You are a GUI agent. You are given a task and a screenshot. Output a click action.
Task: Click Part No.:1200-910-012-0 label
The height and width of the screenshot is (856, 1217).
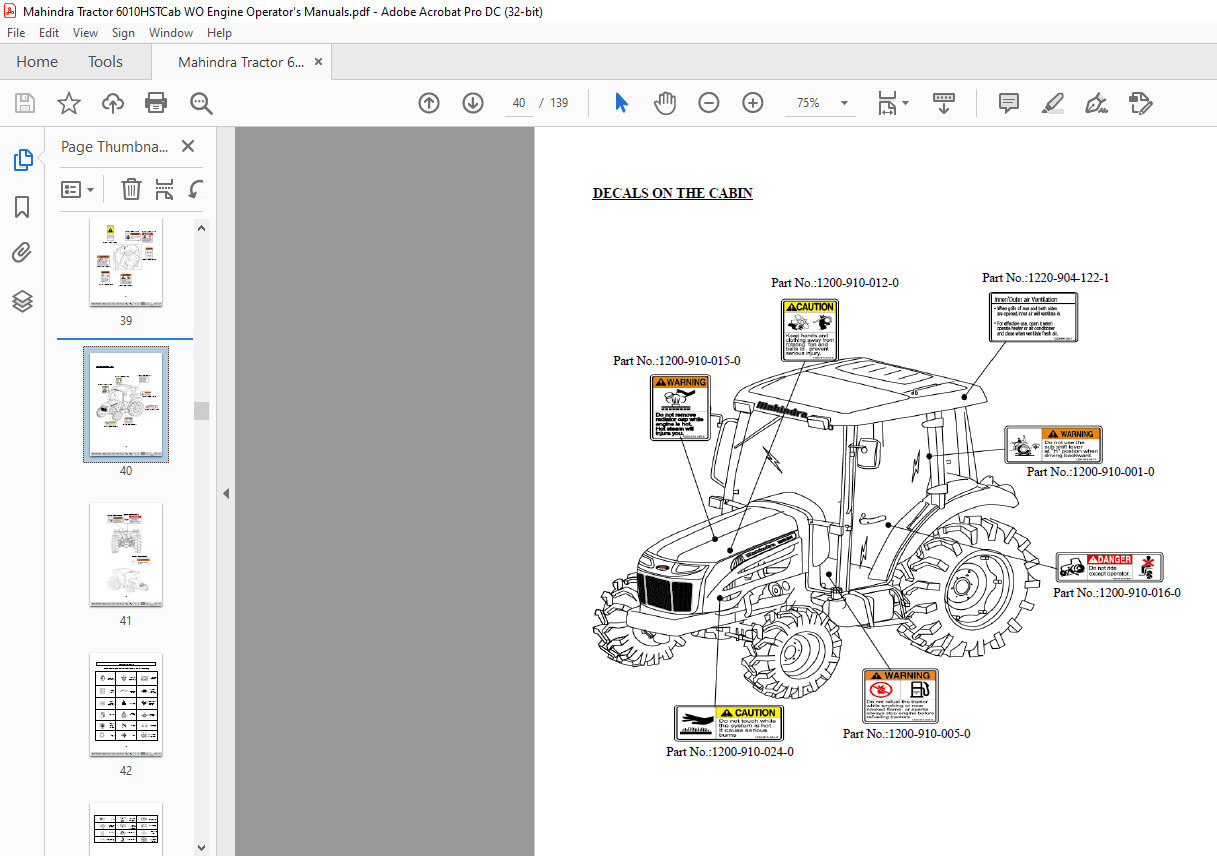click(x=834, y=283)
